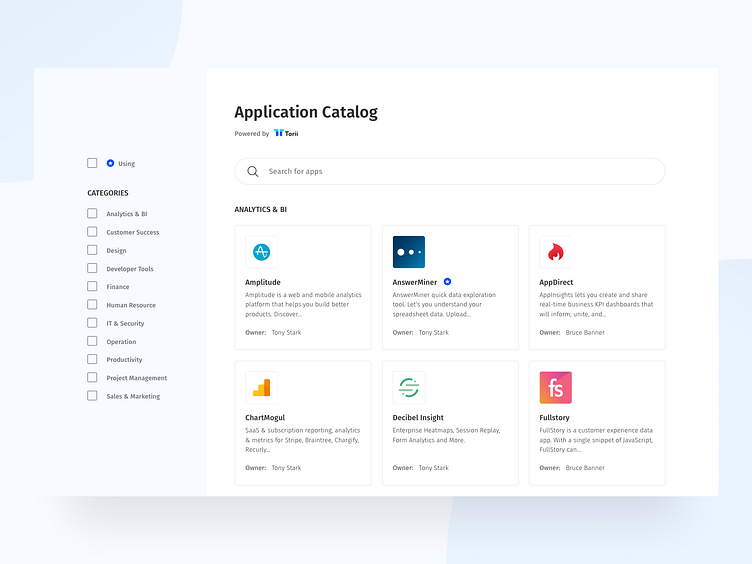Click the search magnifier icon
This screenshot has height=564, width=752.
[x=253, y=171]
